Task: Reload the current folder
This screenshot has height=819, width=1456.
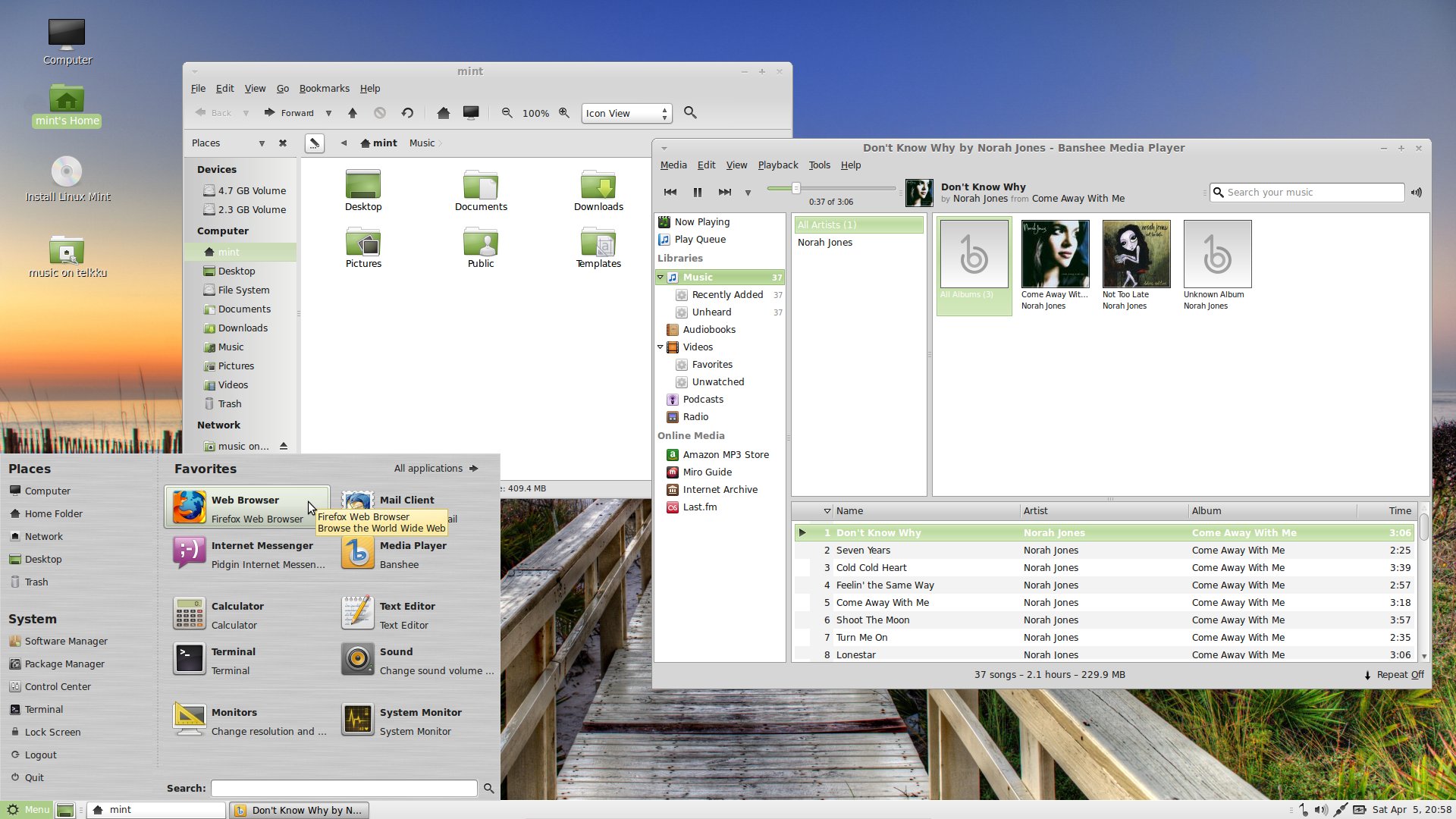Action: point(407,113)
